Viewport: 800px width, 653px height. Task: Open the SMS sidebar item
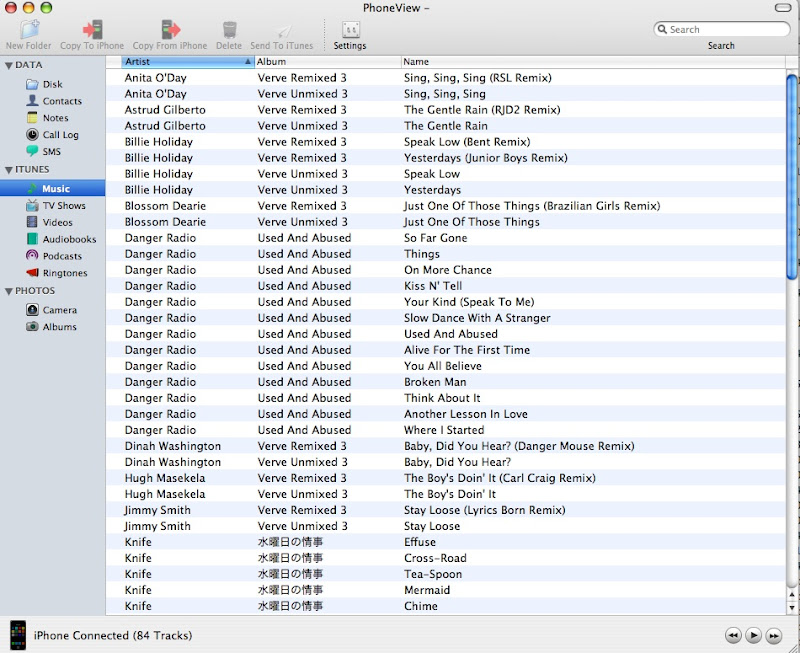(x=51, y=152)
